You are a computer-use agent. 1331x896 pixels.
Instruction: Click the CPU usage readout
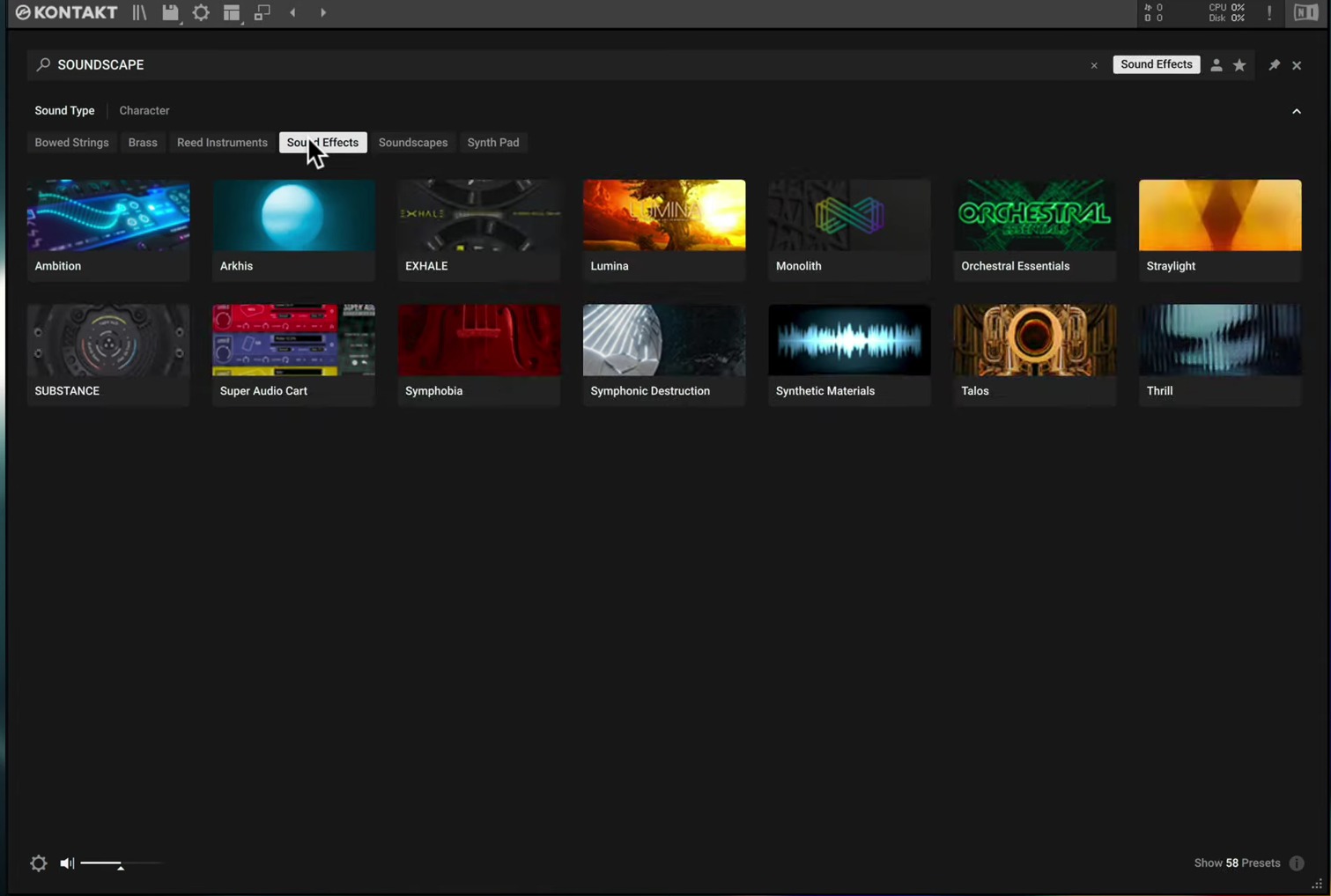point(1227,7)
